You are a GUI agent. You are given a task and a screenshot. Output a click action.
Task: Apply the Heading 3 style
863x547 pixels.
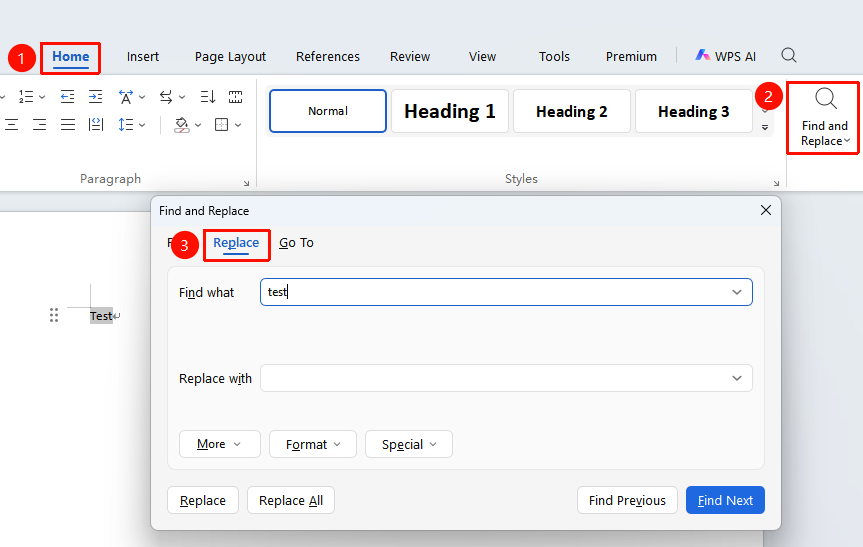coord(693,111)
